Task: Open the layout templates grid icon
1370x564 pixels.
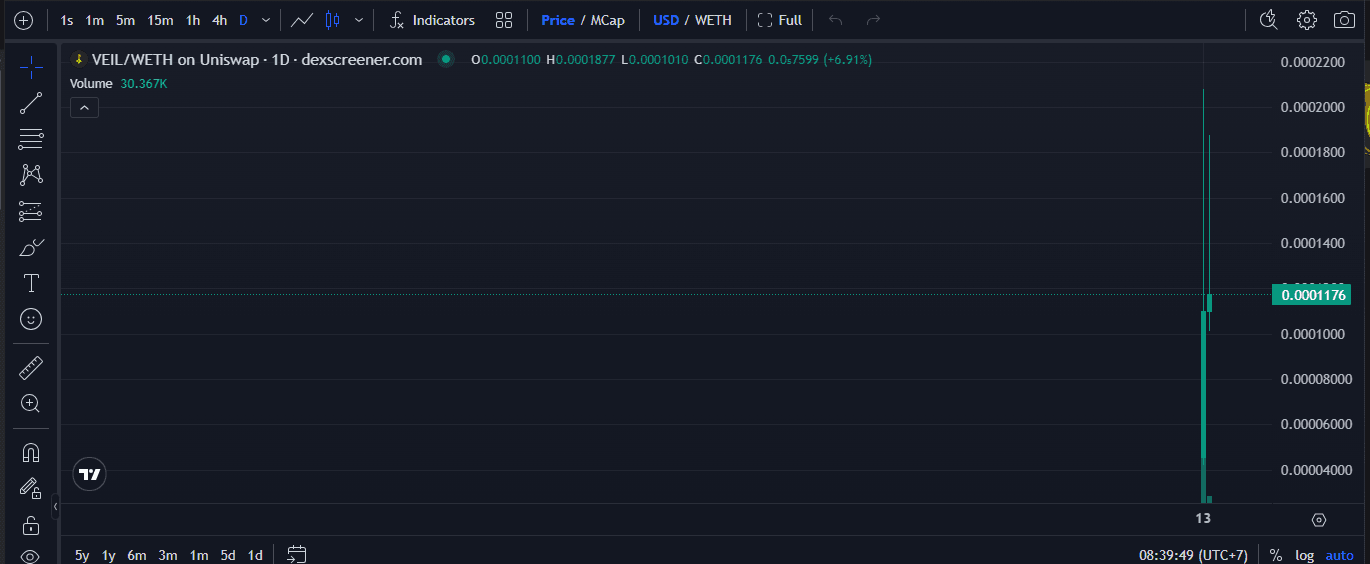Action: [x=504, y=20]
